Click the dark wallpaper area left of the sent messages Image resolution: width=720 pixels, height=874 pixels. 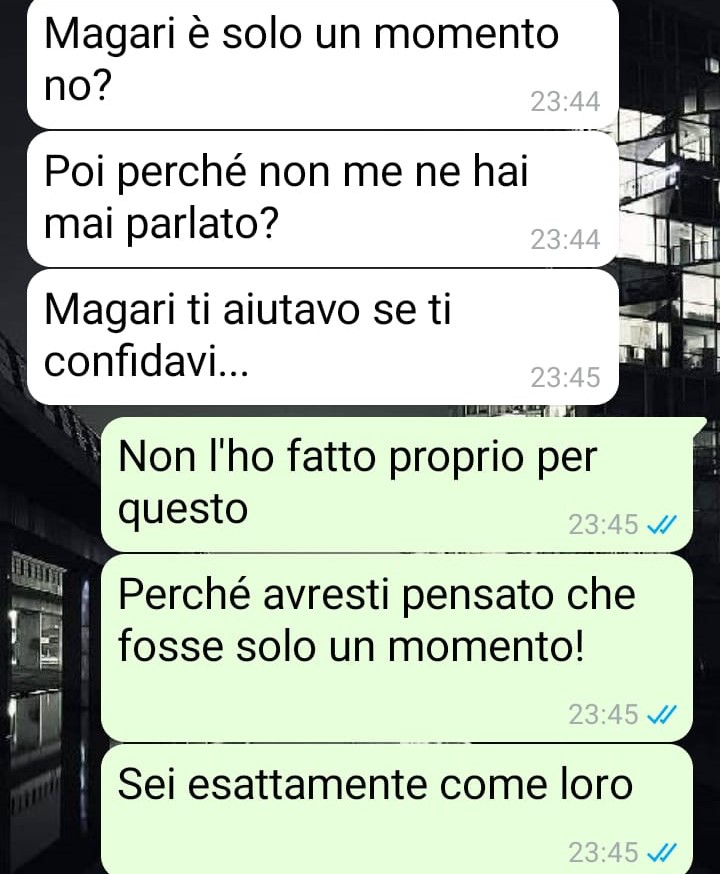point(50,669)
